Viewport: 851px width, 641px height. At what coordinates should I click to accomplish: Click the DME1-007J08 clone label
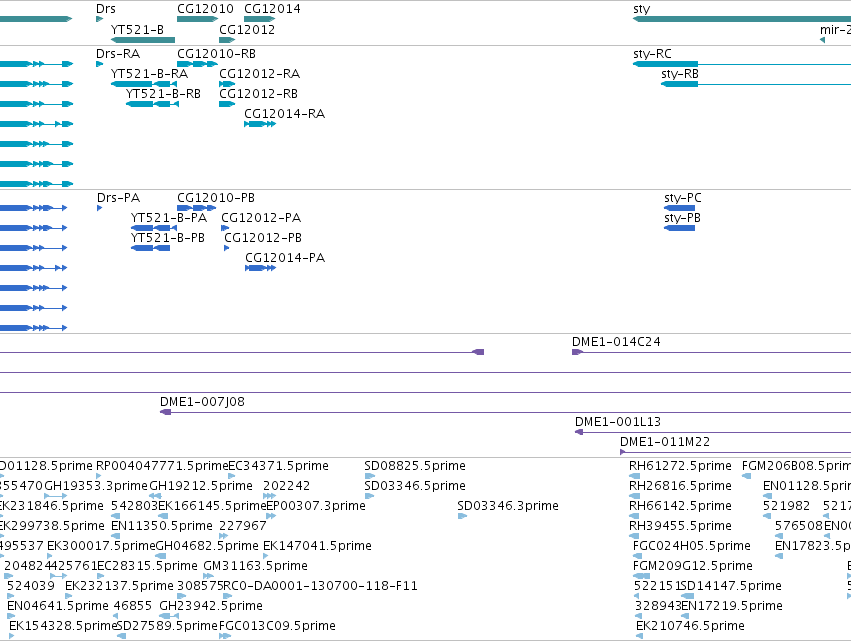(x=202, y=402)
